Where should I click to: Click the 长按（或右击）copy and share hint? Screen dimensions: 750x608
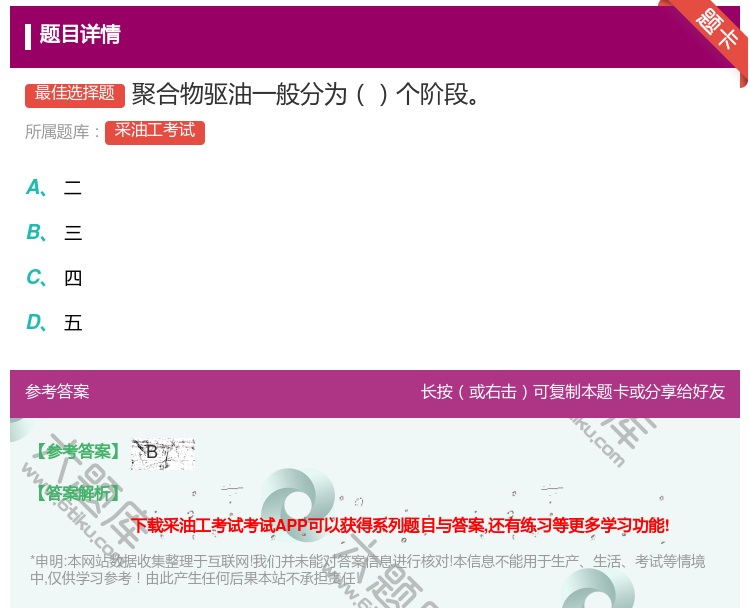point(573,392)
